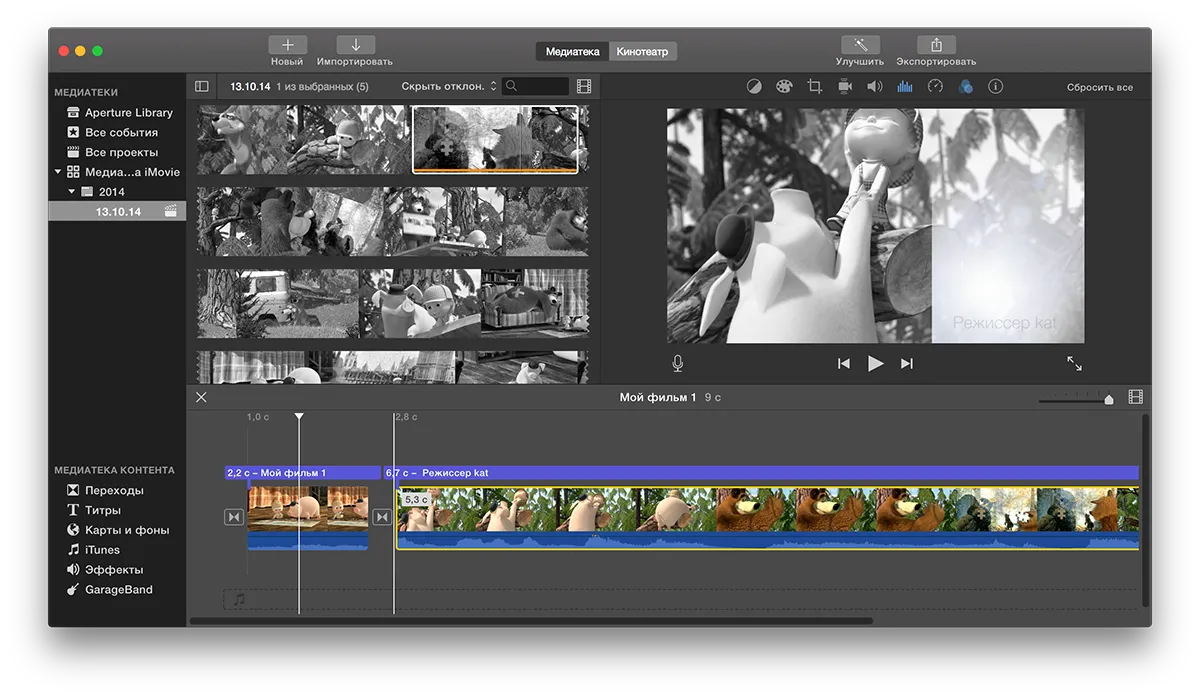
Task: Open Карты и фоны in content library
Action: coord(118,530)
